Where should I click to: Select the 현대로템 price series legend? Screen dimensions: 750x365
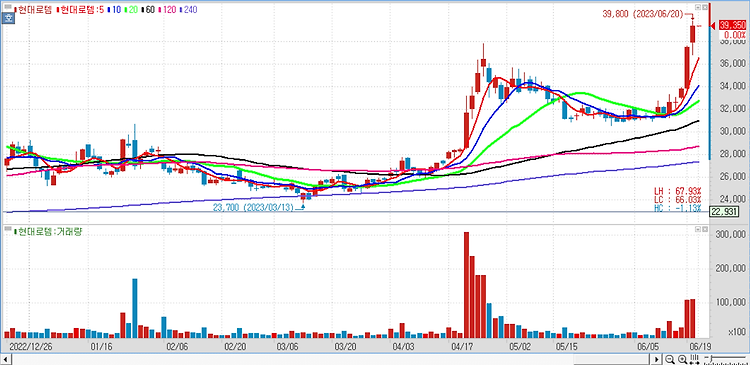(33, 10)
